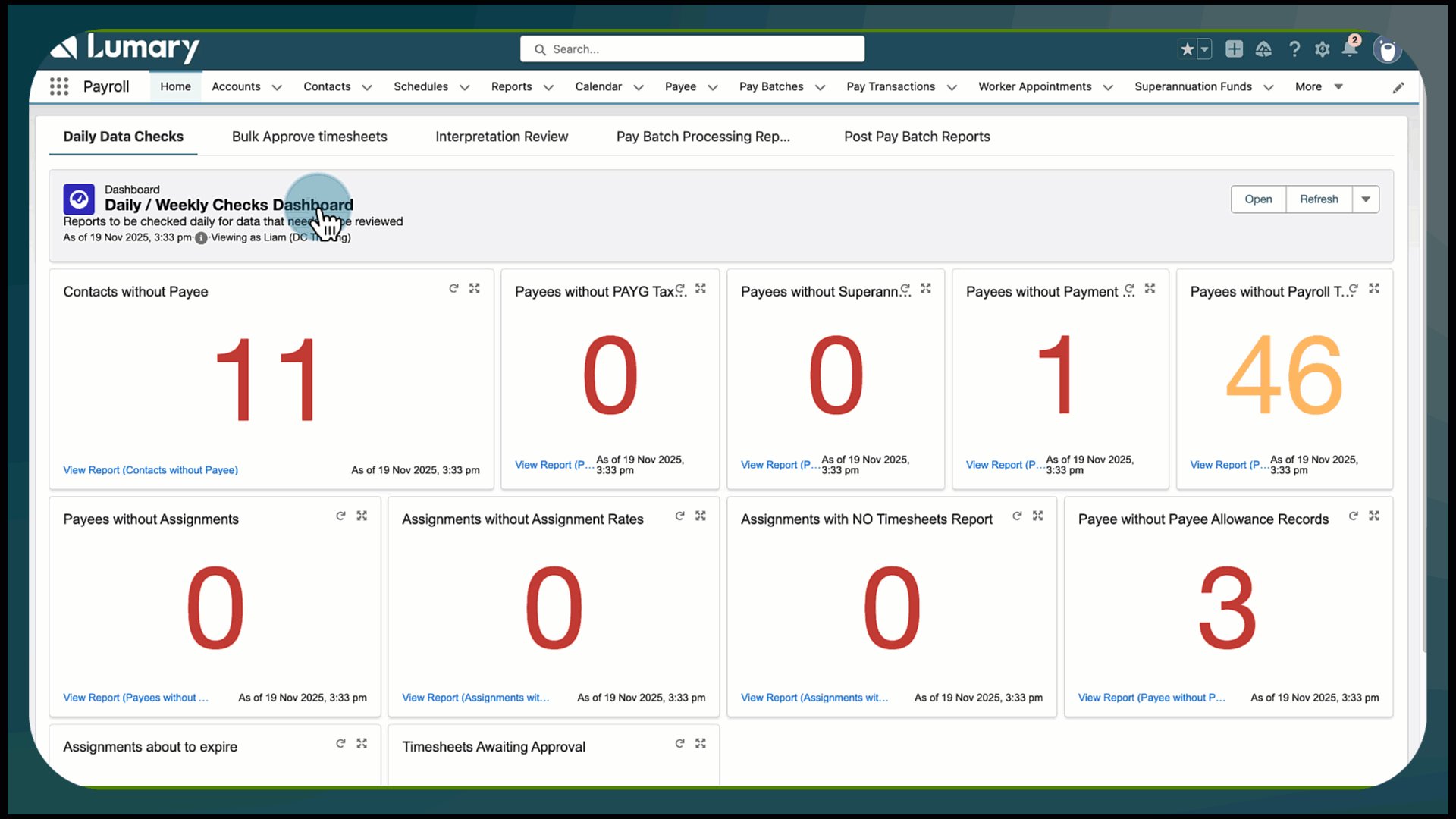Expand the Payees without Assignments widget
1456x819 pixels.
tap(362, 516)
